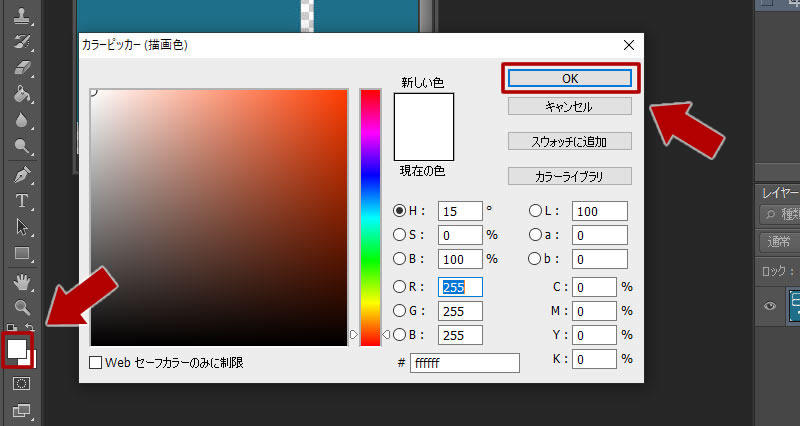
Task: Select the Dodge tool
Action: [21, 146]
